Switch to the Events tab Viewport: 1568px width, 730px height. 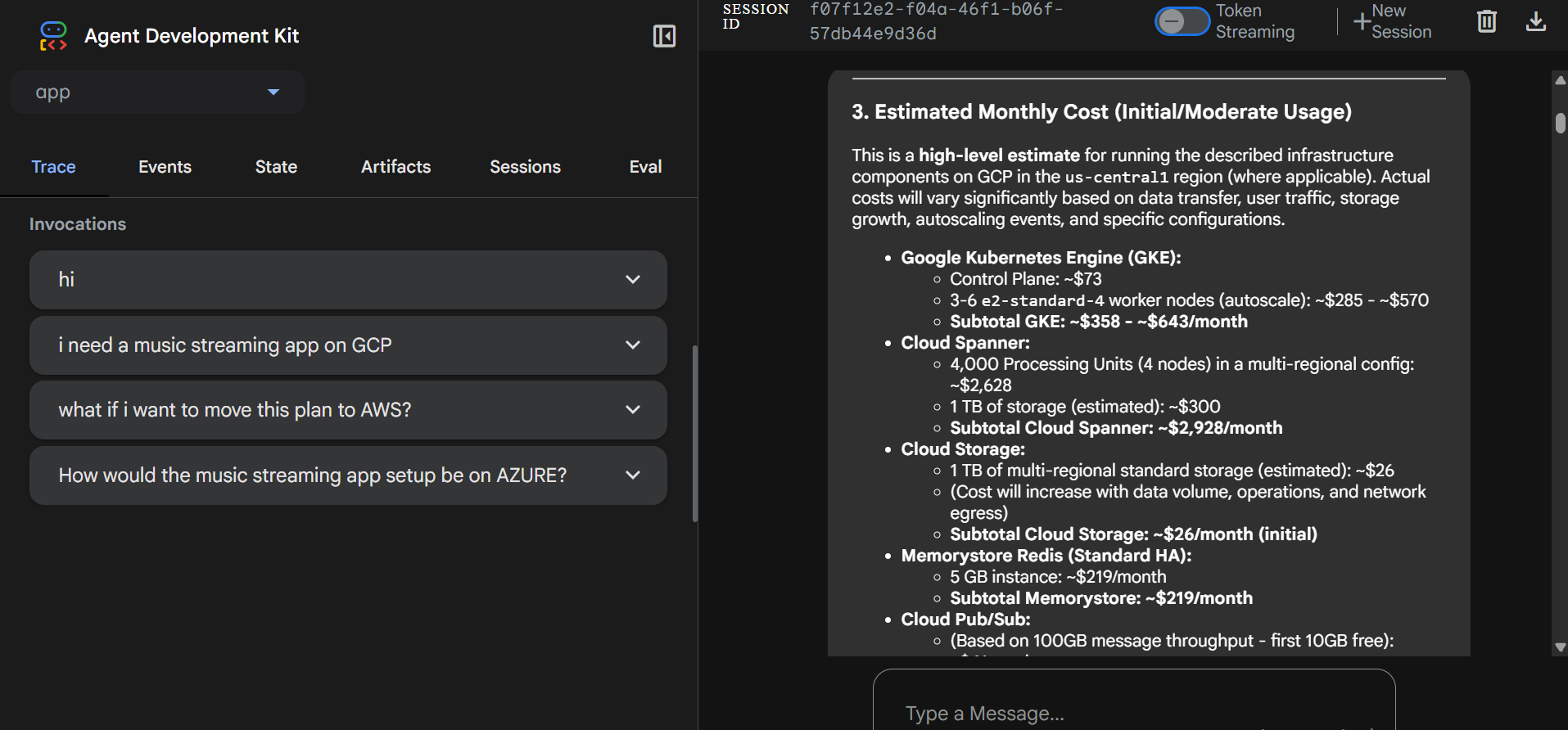pos(165,167)
